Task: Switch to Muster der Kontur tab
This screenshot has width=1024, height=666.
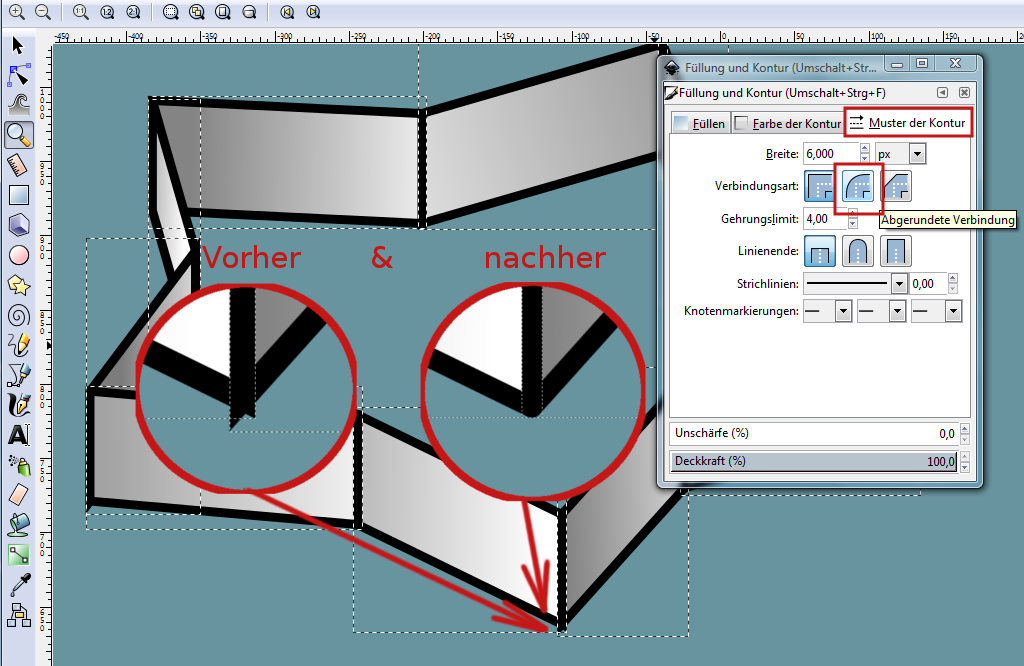Action: tap(908, 123)
